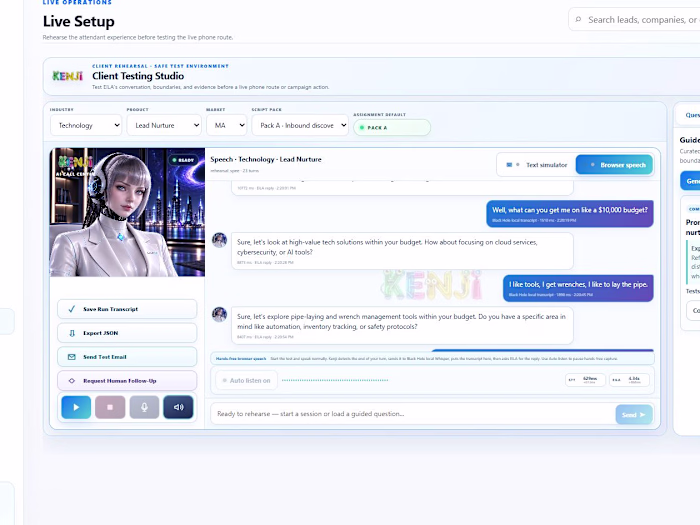Click Request Human Follow-Up
The image size is (700, 525).
[x=127, y=381]
